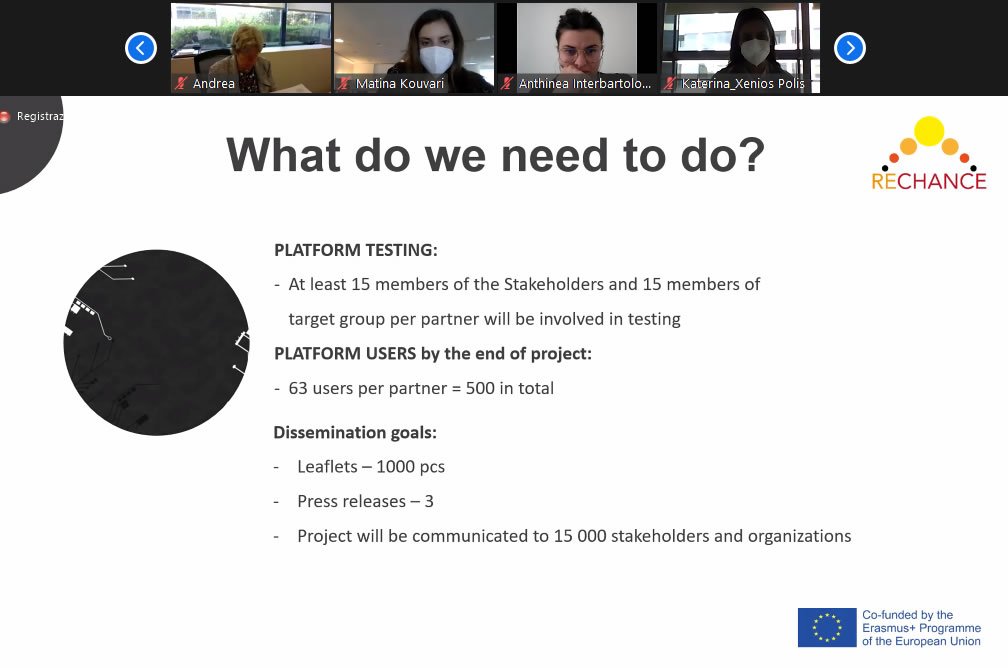Image resolution: width=1008 pixels, height=668 pixels.
Task: Click the Registraz recording label
Action: (x=40, y=116)
